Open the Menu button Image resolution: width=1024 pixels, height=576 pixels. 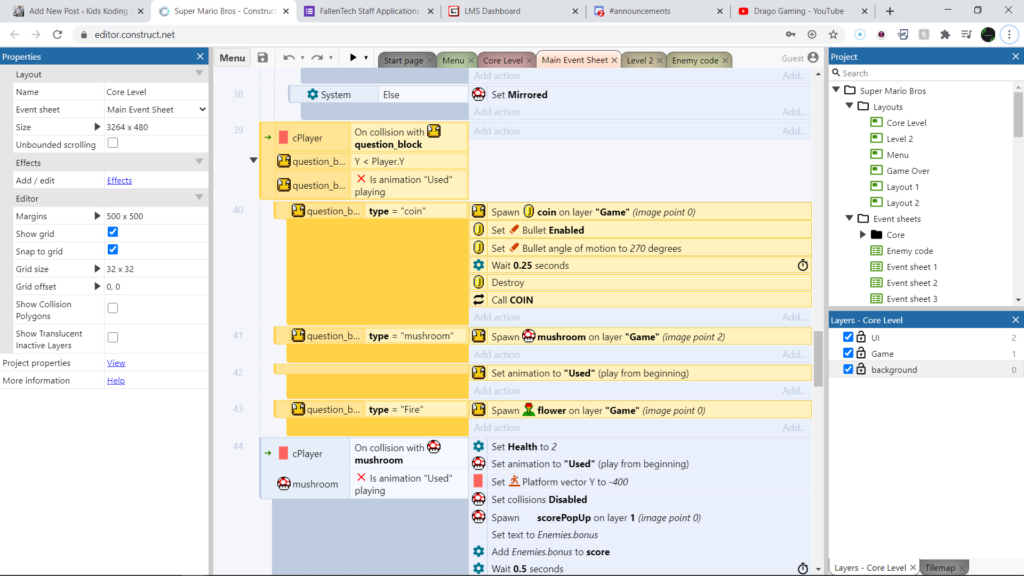click(x=232, y=58)
